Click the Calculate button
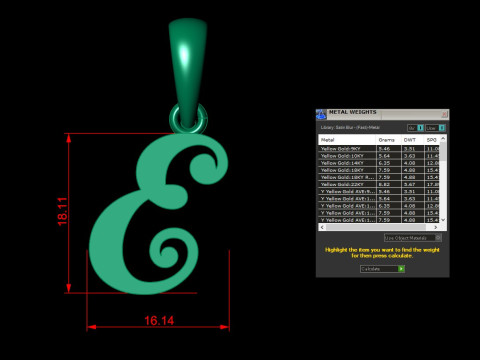Screen dimensions: 480x360 pos(382,269)
